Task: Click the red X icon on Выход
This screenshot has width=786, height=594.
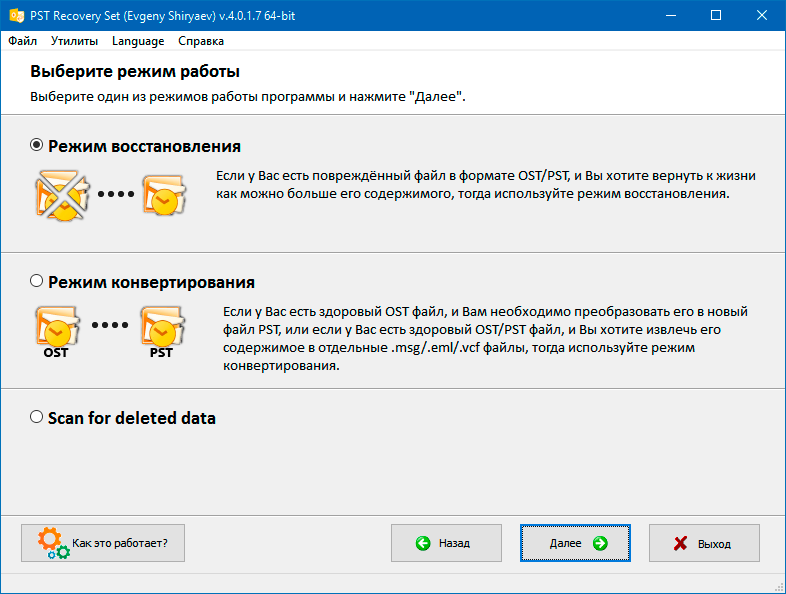Action: point(680,543)
